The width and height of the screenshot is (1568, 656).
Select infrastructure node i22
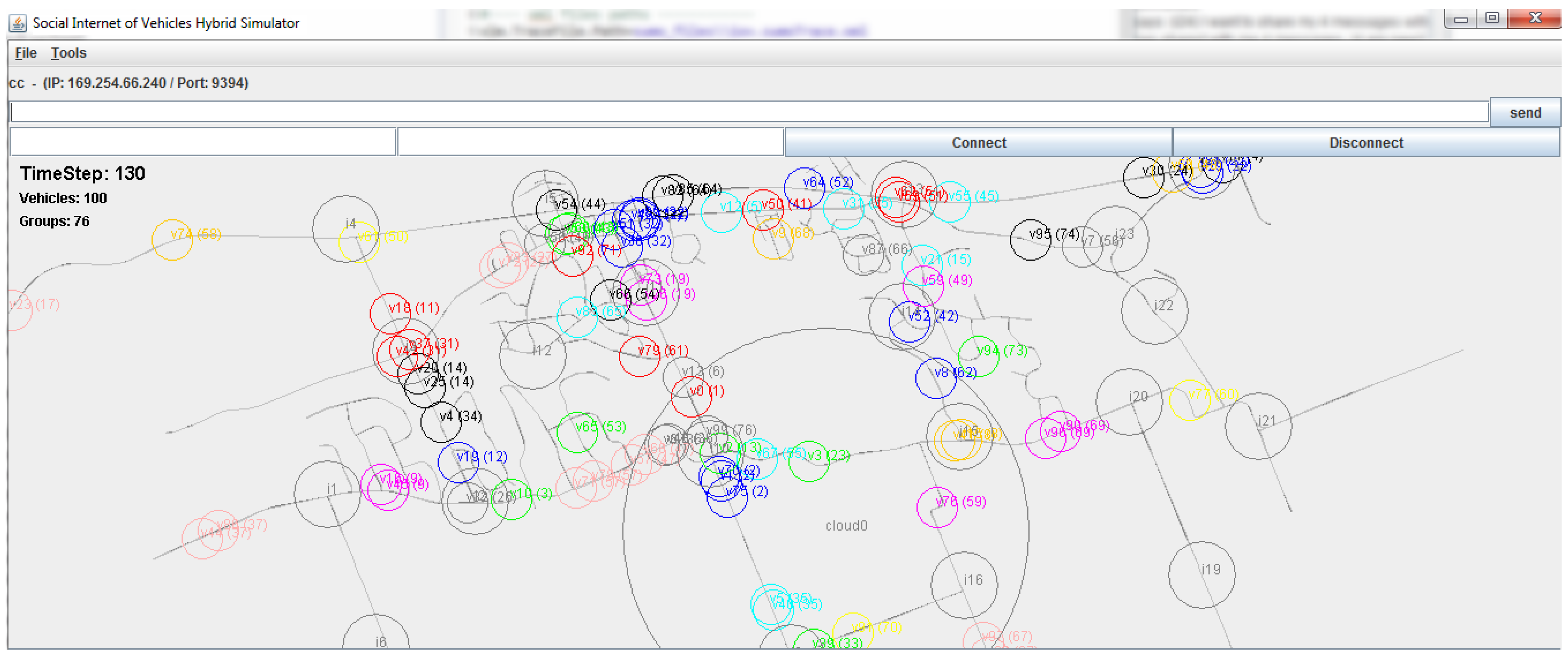(x=1155, y=311)
